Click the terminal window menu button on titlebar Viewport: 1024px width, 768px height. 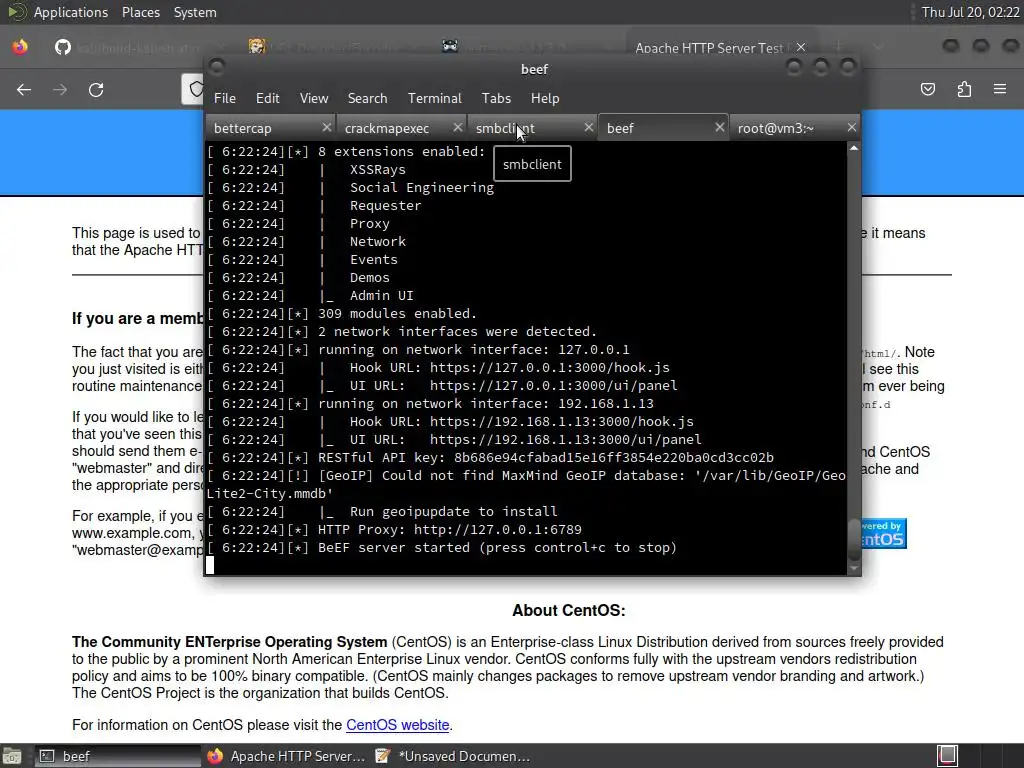tap(217, 67)
